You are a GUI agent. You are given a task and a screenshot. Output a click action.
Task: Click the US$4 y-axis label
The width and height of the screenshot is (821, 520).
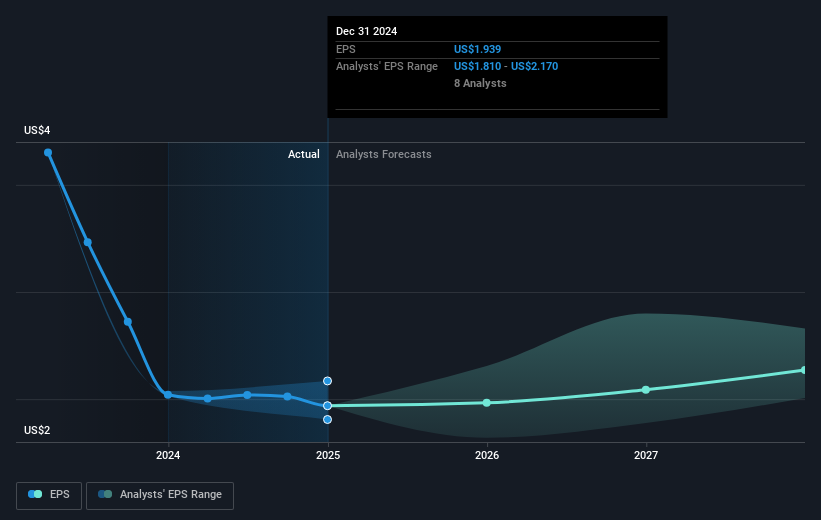pos(37,130)
